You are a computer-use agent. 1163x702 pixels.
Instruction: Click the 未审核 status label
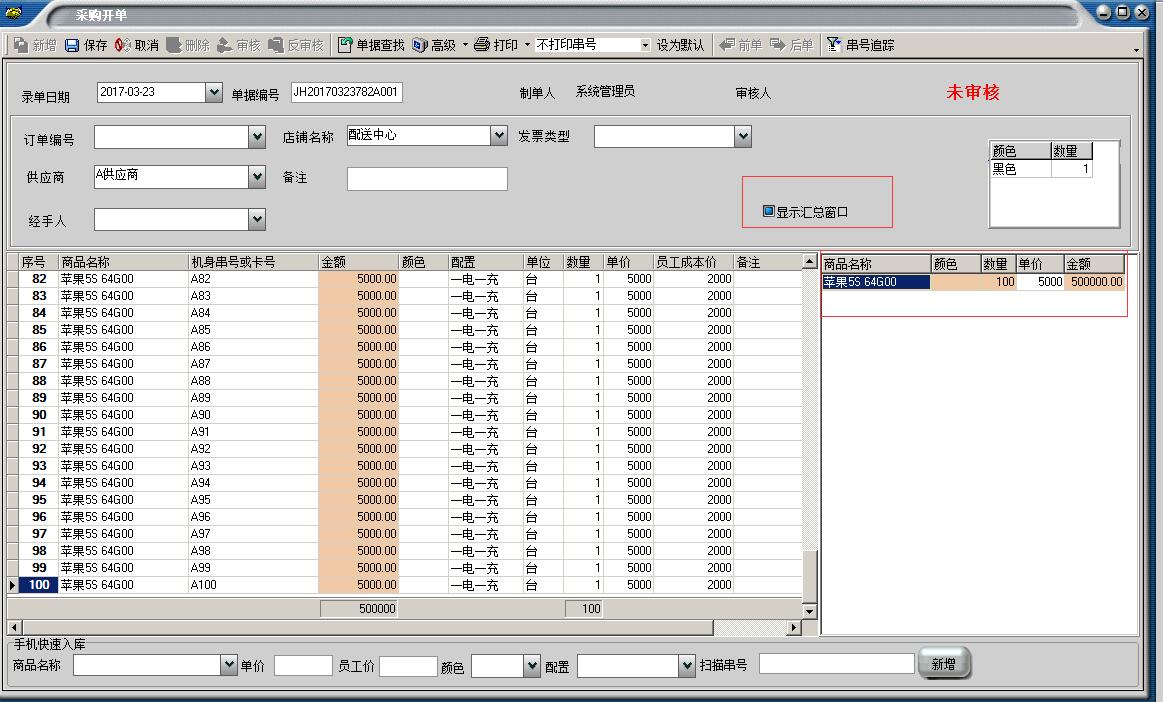(972, 93)
